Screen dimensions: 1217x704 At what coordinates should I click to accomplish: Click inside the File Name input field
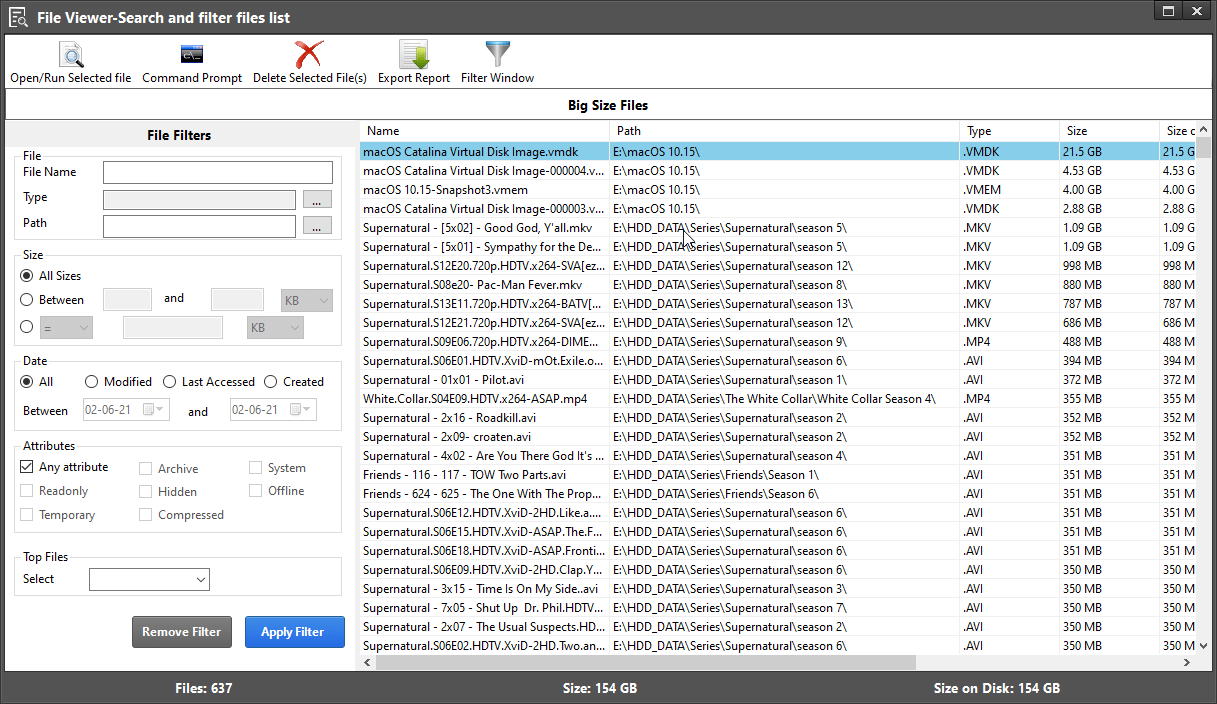click(216, 172)
